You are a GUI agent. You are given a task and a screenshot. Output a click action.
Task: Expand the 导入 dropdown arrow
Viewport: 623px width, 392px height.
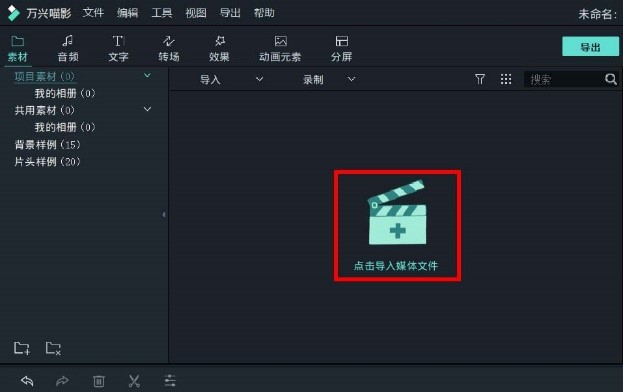259,79
